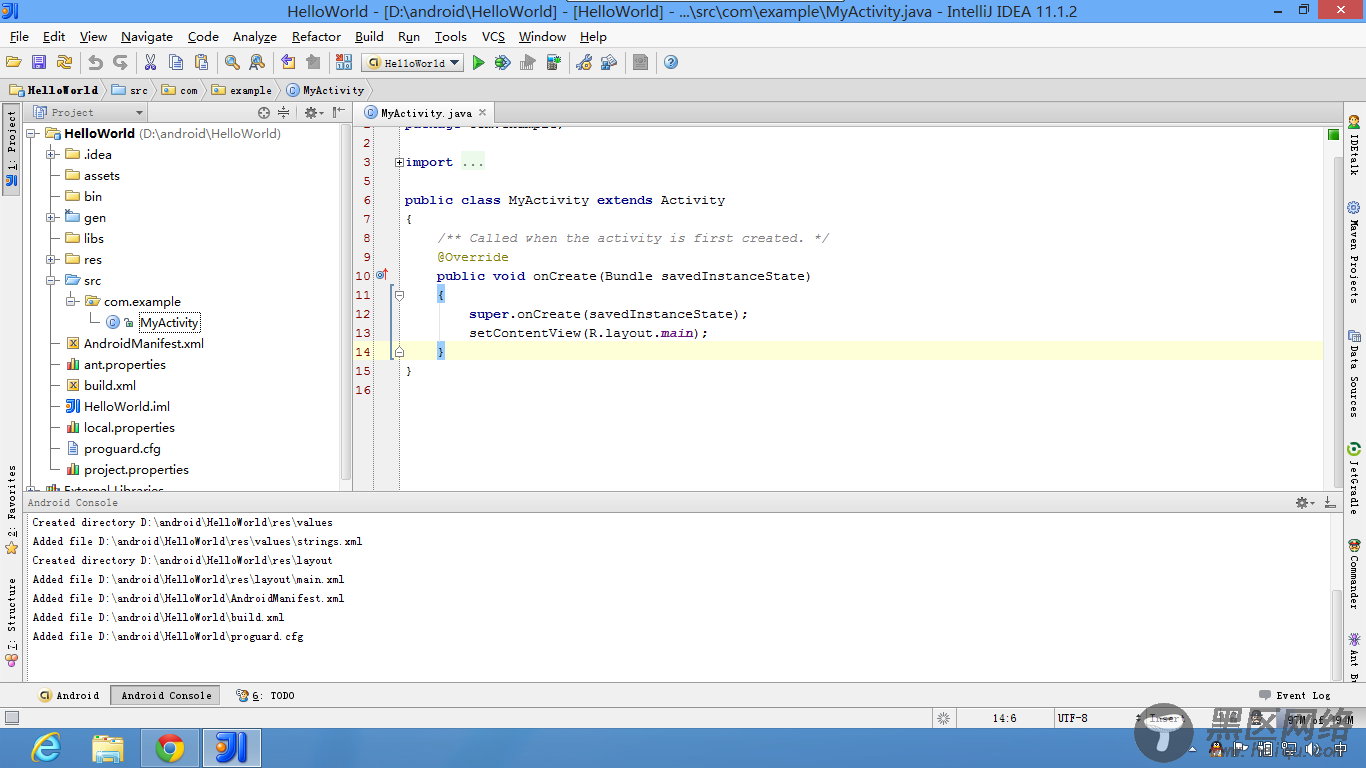Open the Navigate menu

pos(147,36)
